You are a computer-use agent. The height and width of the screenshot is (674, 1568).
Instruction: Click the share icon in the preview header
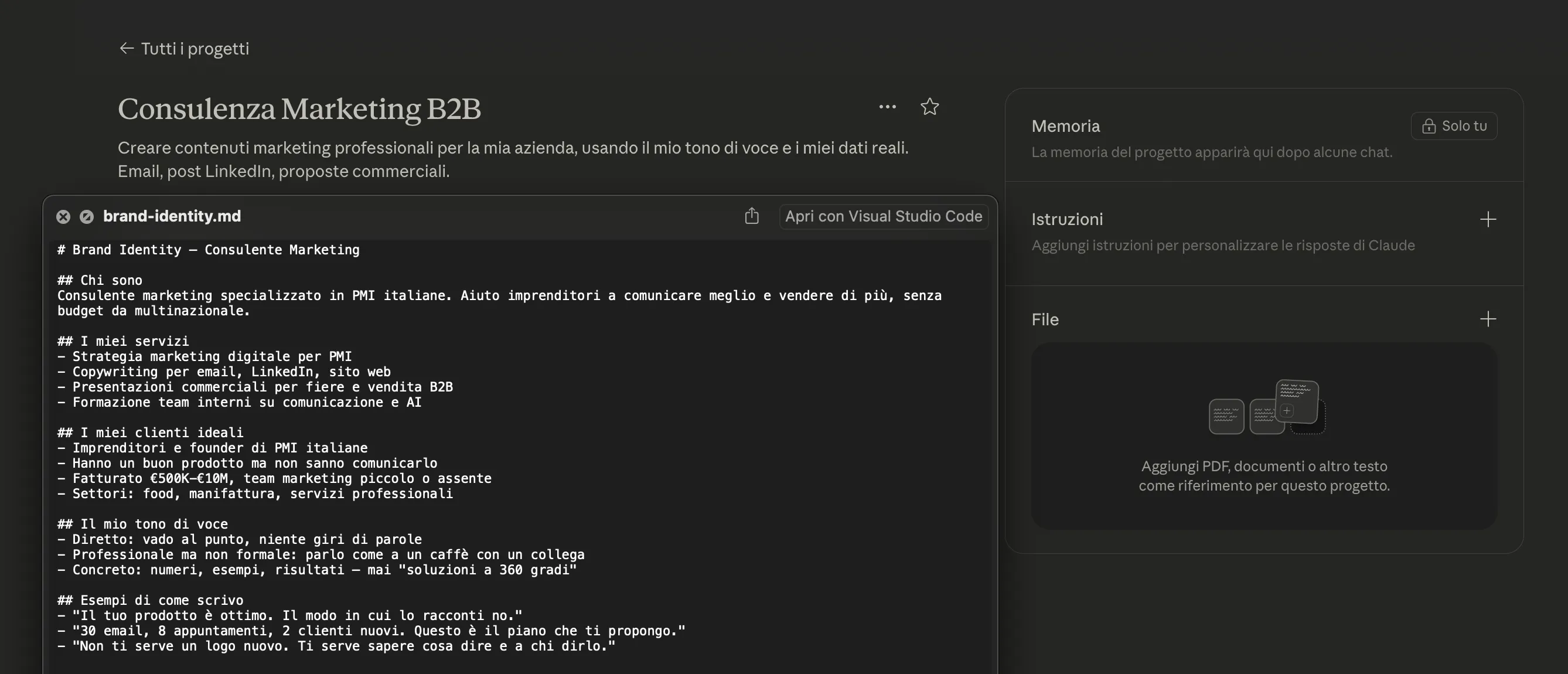tap(752, 216)
